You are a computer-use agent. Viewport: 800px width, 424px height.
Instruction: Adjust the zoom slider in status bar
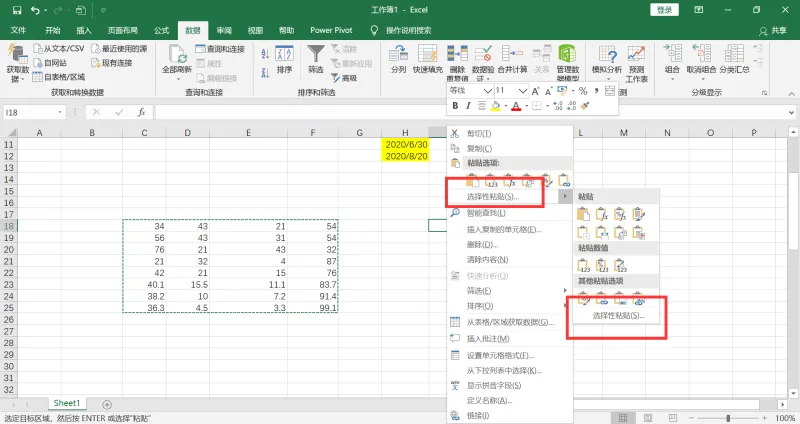[728, 418]
